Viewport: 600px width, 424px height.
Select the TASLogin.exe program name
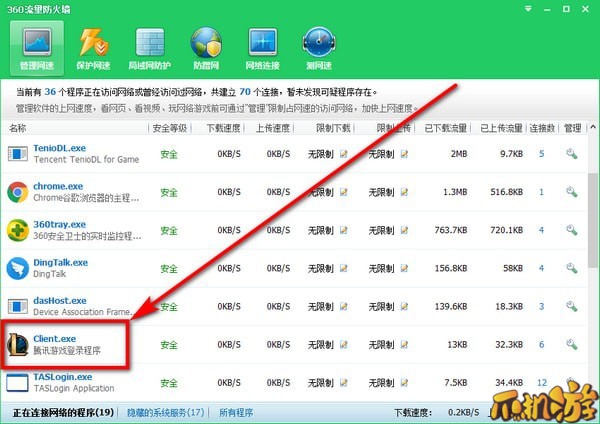(x=62, y=377)
